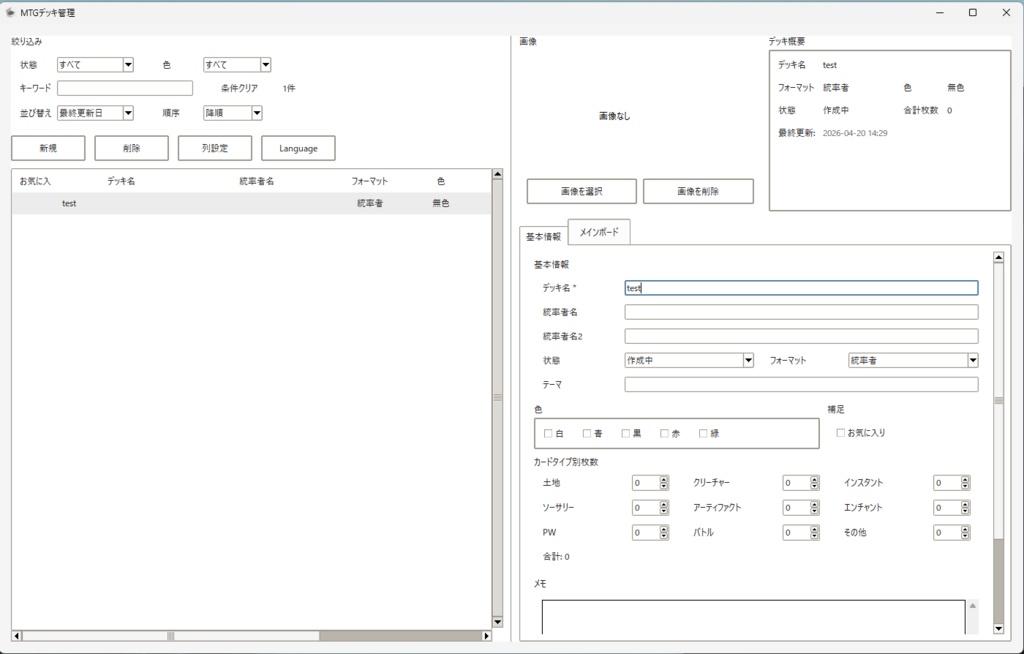
Task: Click 条件クリア to reset filters
Action: coord(239,88)
